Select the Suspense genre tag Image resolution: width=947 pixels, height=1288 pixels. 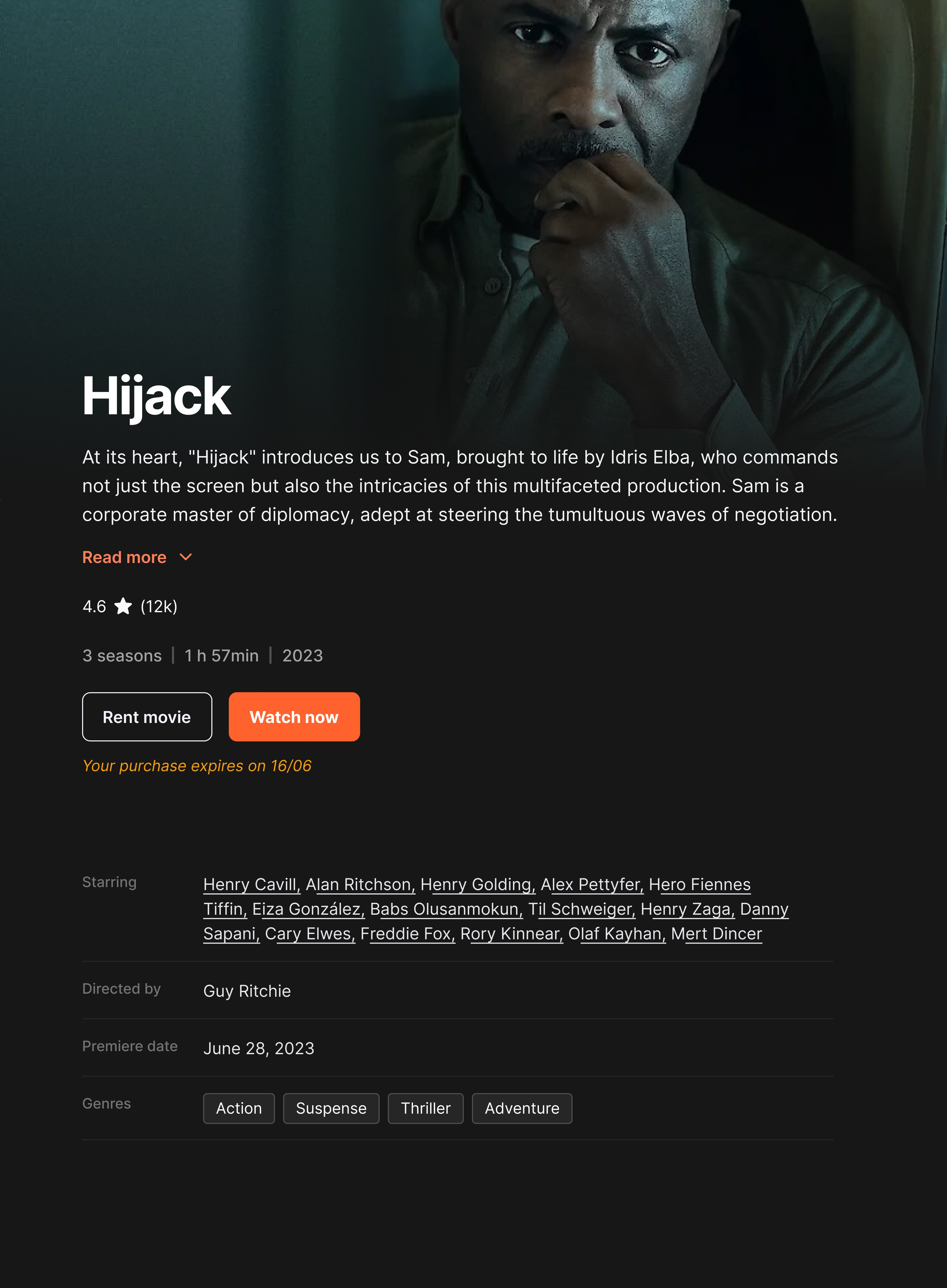click(x=331, y=1108)
